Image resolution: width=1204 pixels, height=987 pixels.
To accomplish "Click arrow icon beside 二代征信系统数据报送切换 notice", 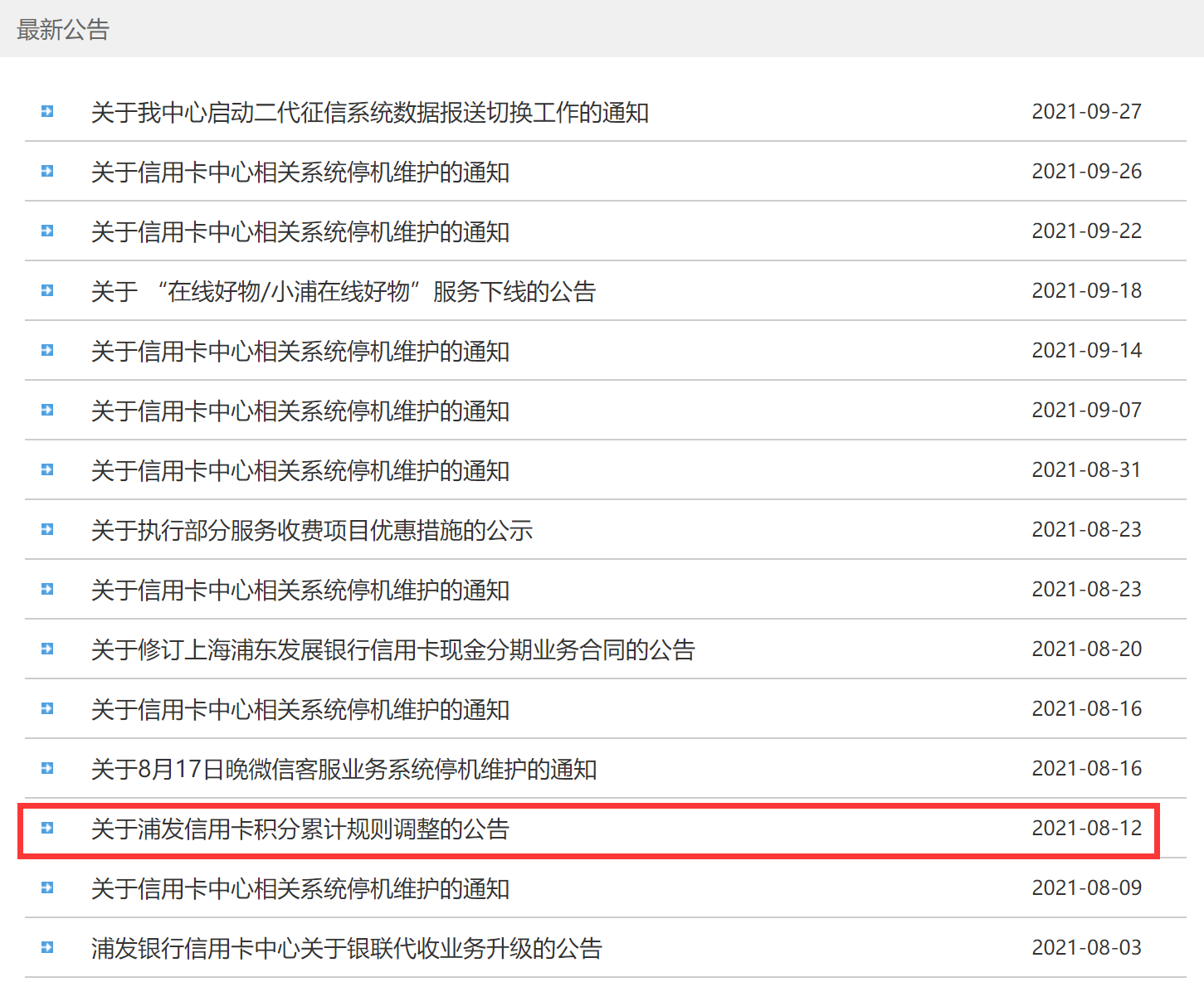I will point(47,111).
